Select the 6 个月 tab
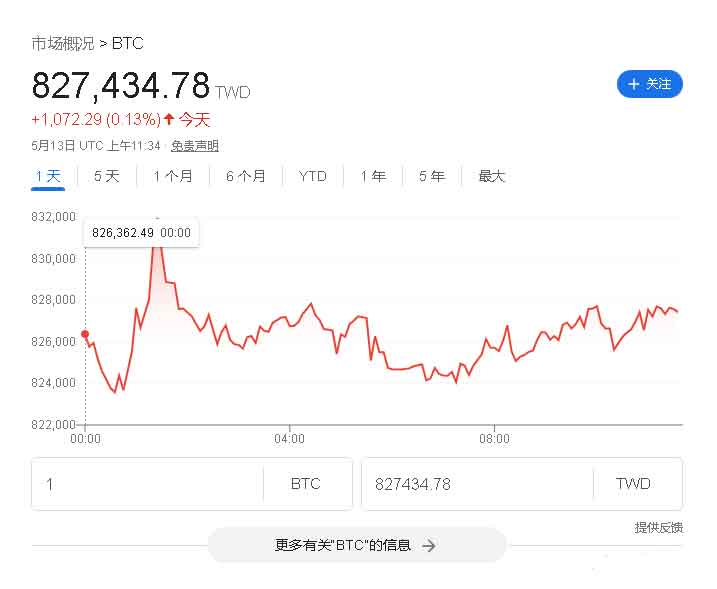 coord(246,176)
